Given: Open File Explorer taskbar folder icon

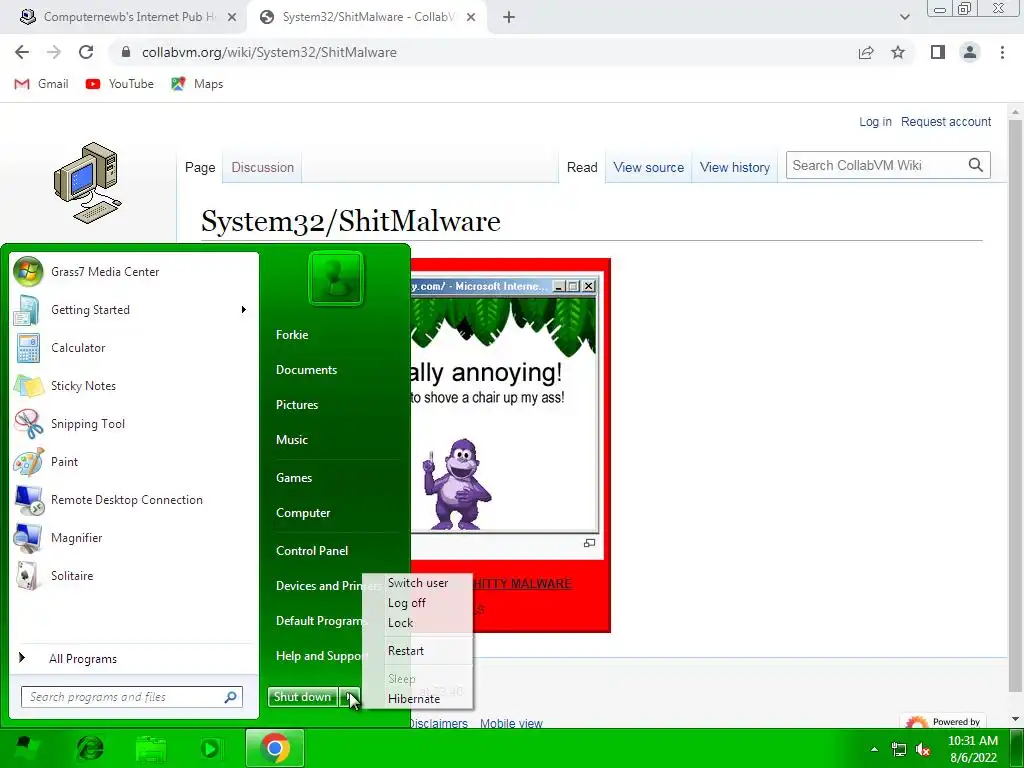Looking at the screenshot, I should tap(151, 748).
